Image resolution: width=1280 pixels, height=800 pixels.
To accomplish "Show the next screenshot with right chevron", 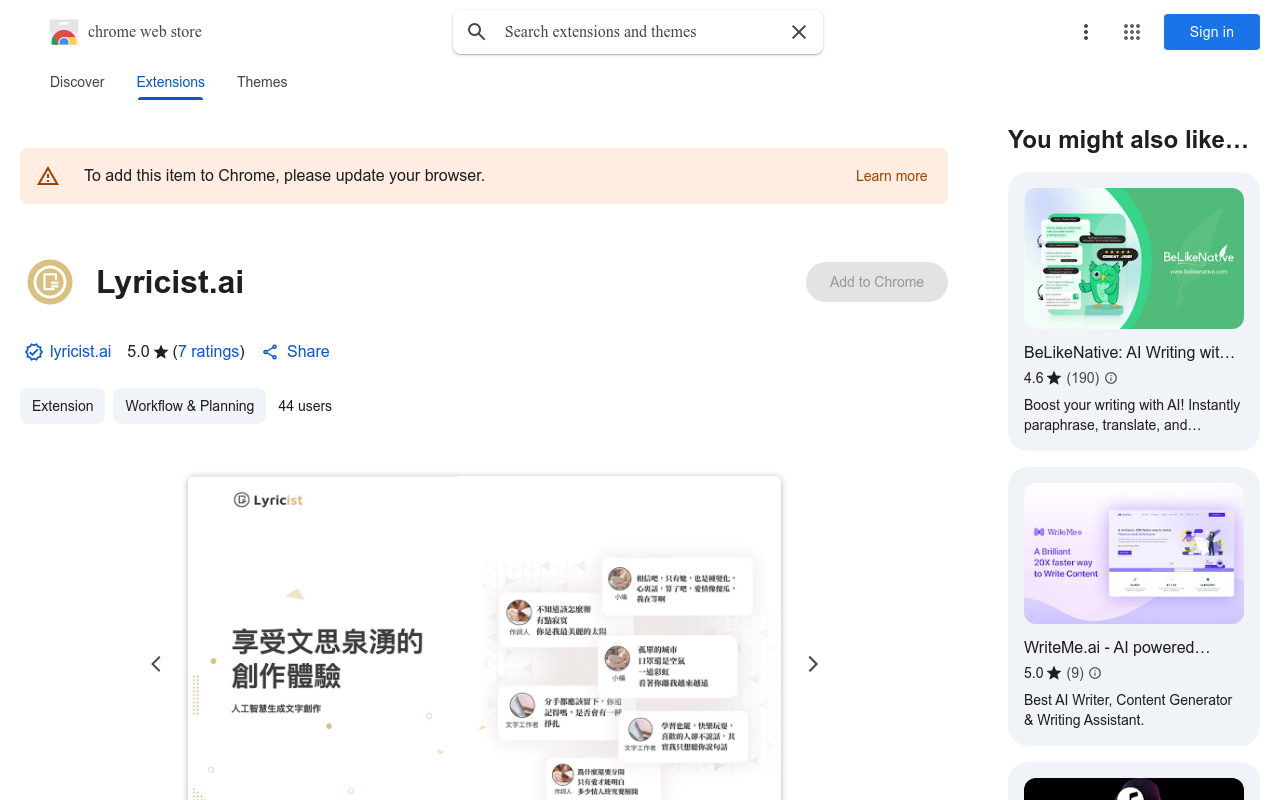I will (x=813, y=664).
